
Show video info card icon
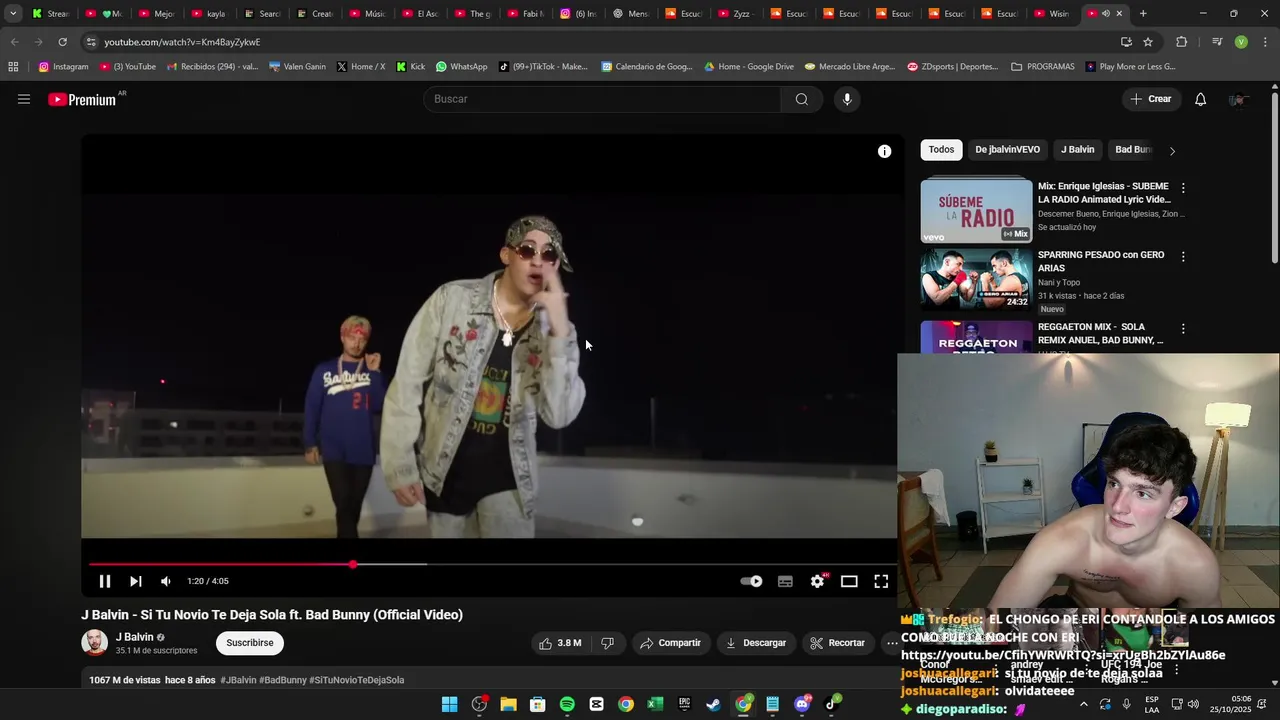pyautogui.click(x=884, y=151)
